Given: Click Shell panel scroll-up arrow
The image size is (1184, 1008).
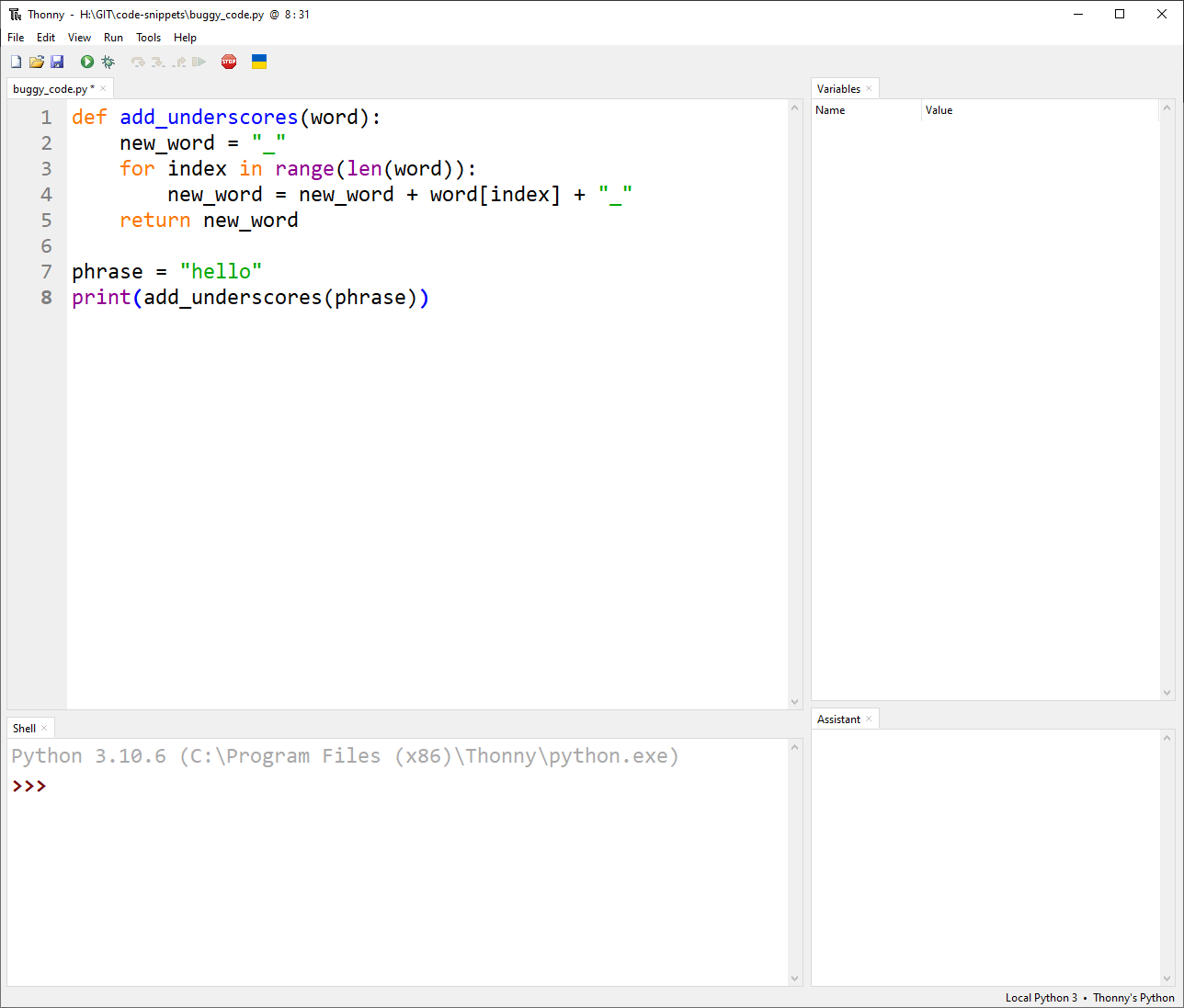Looking at the screenshot, I should pos(795,747).
